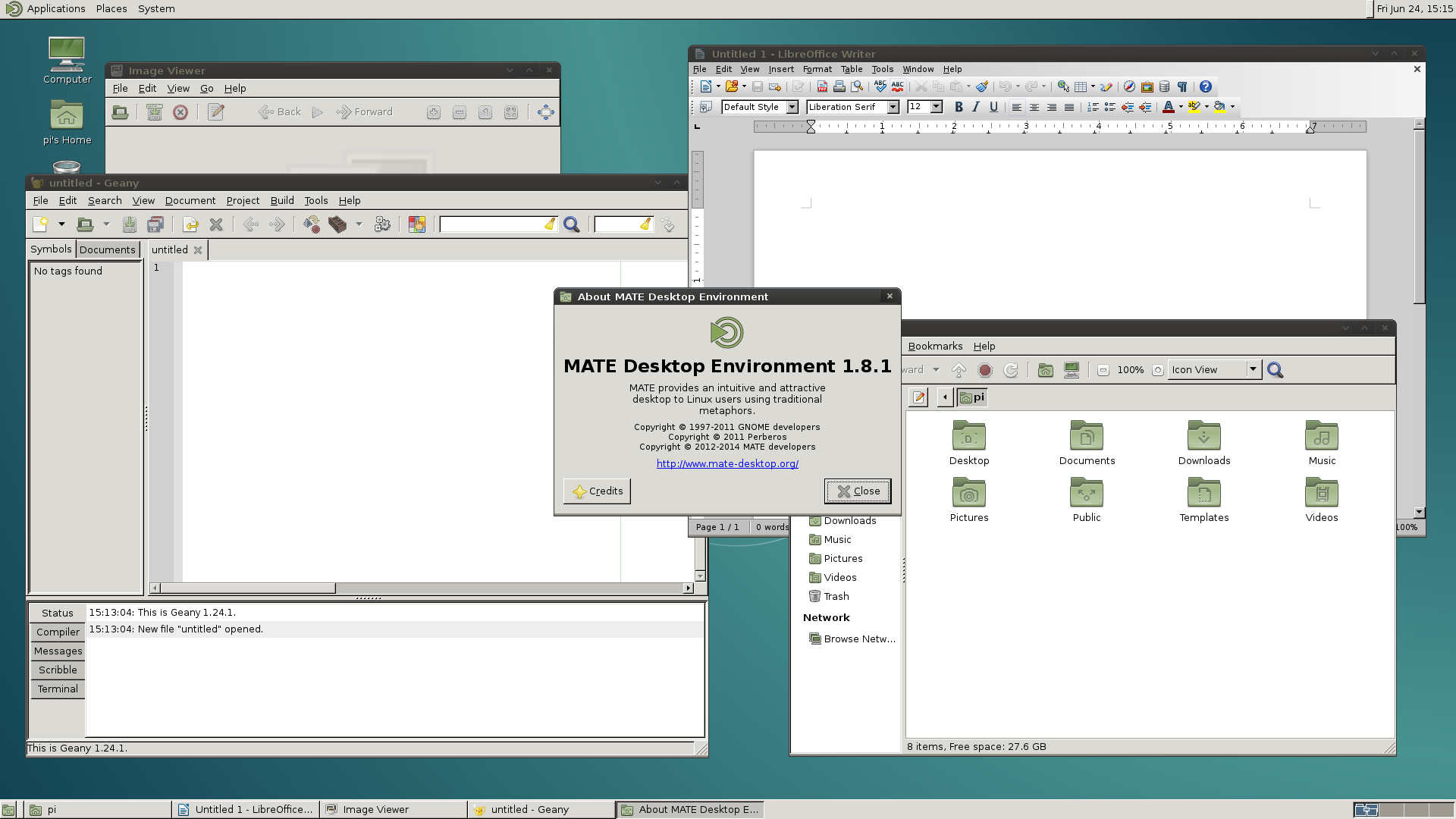Open Geany color chooser icon
1456x819 pixels.
tap(417, 224)
